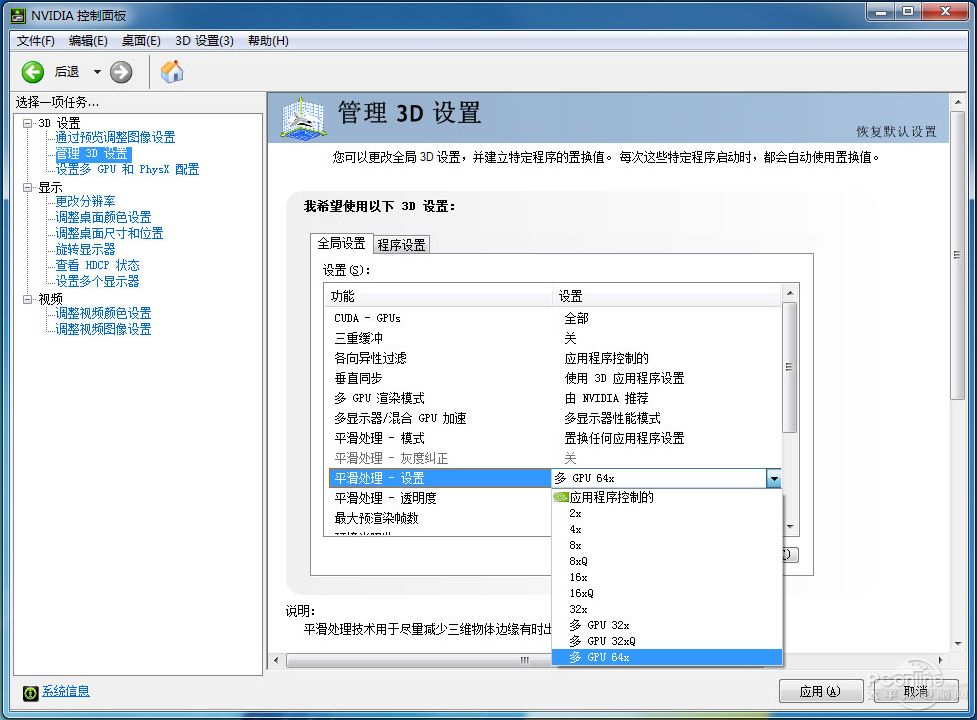Choose 多 GPU 32x option
Screen dimensions: 977x720
click(667, 625)
